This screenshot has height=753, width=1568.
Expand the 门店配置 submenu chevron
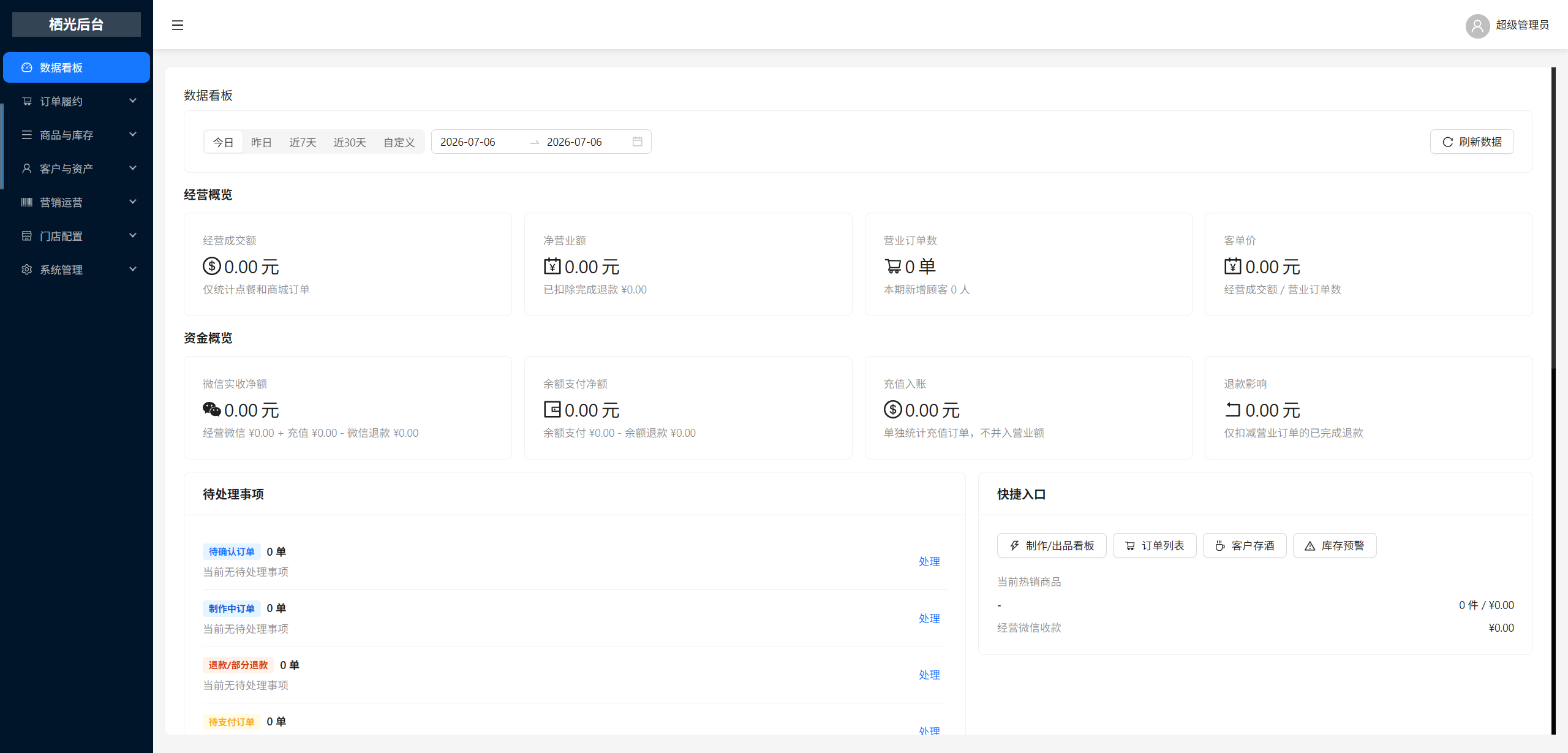click(x=133, y=235)
